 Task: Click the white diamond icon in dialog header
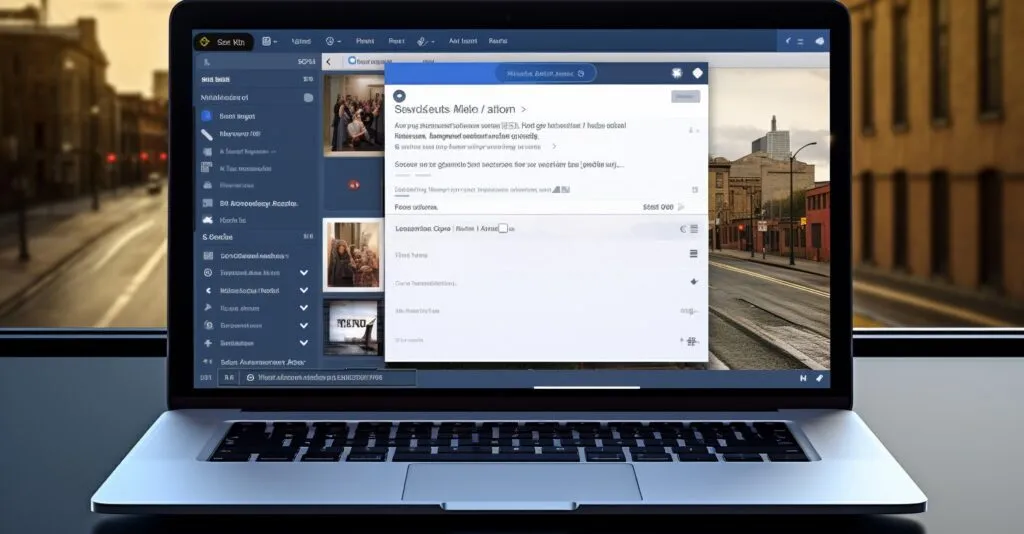[x=697, y=73]
